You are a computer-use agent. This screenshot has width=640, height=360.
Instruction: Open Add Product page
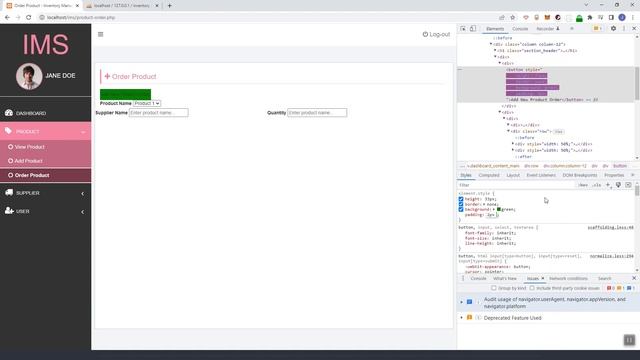[28, 161]
